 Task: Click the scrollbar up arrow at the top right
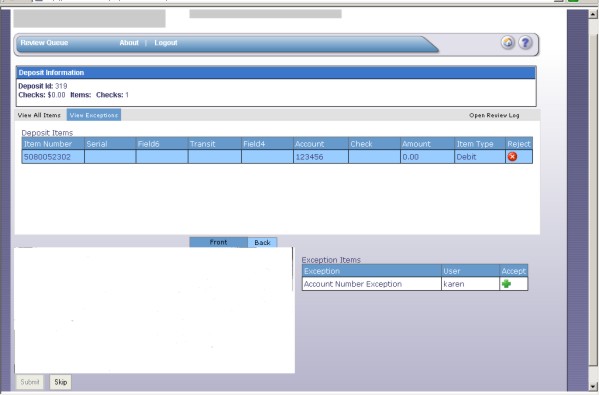[x=593, y=15]
